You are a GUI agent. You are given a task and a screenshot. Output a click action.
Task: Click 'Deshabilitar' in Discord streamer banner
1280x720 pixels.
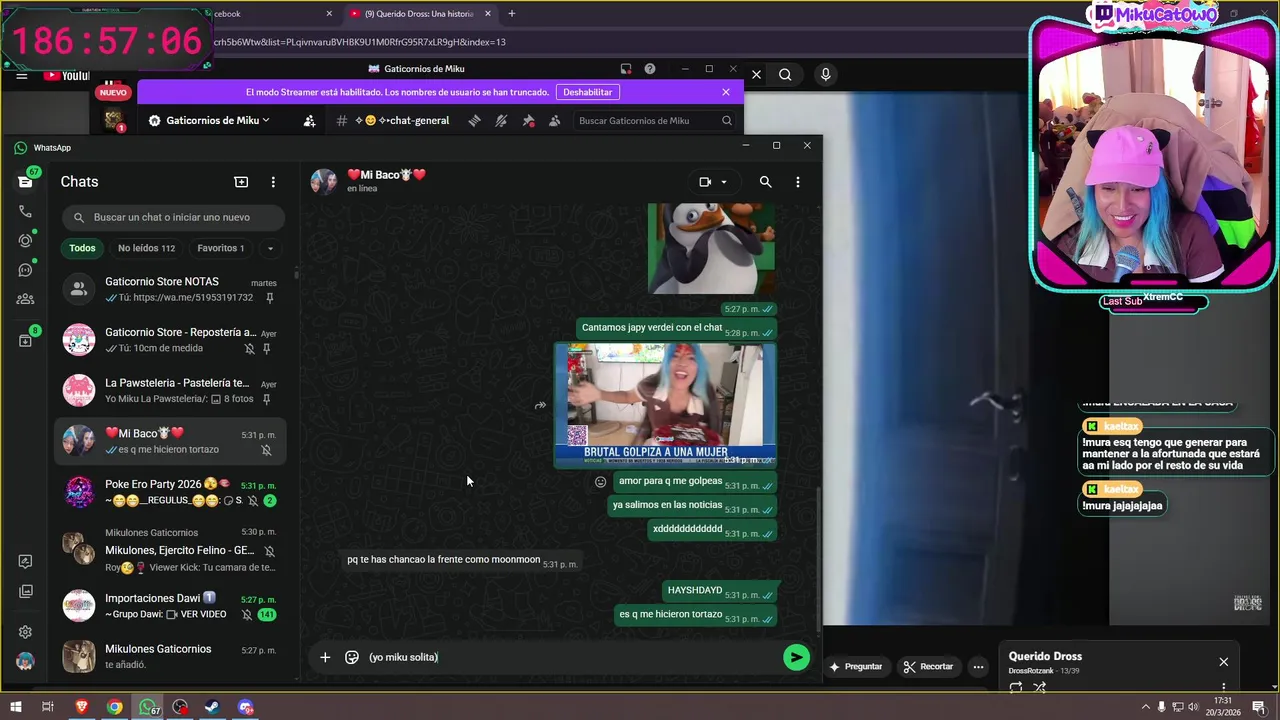(x=587, y=92)
